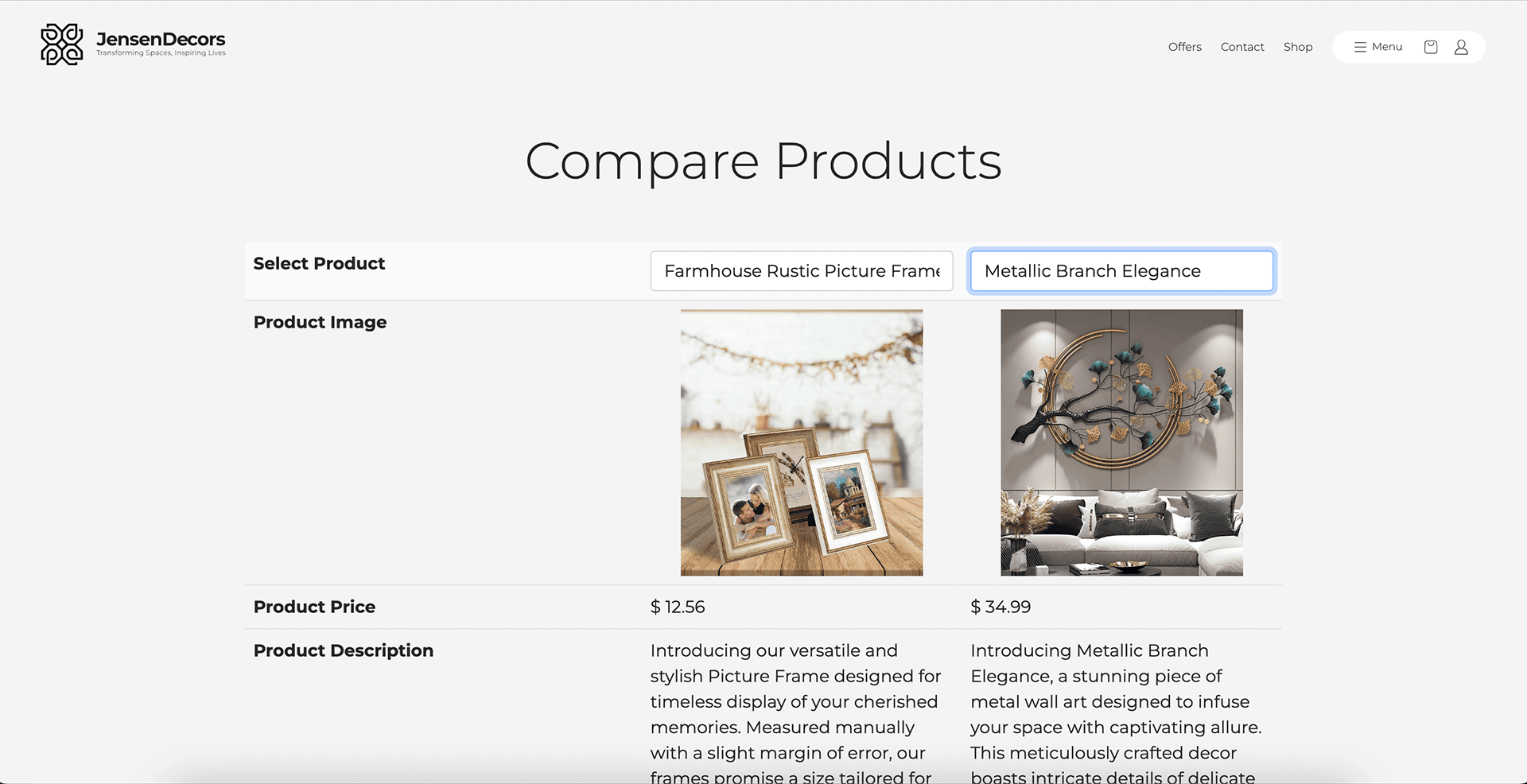The height and width of the screenshot is (784, 1527).
Task: Navigate to the Shop link
Action: (x=1297, y=47)
